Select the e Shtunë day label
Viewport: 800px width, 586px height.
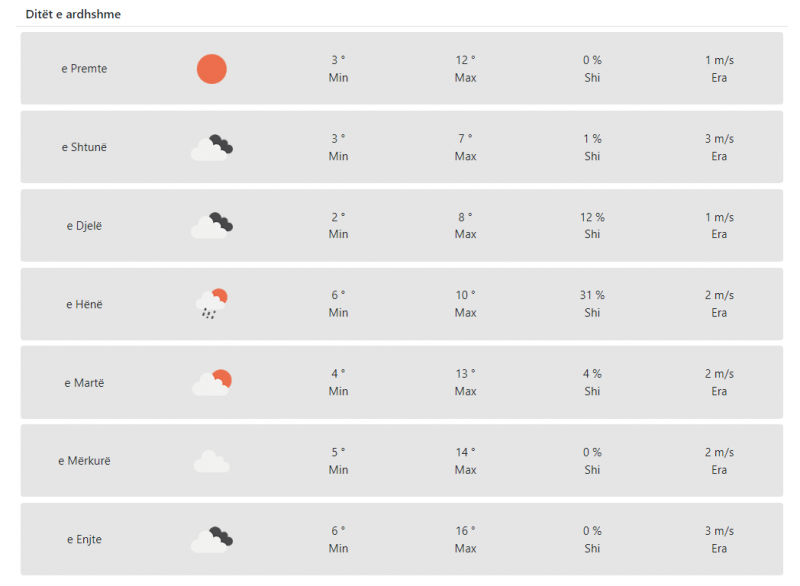[84, 147]
